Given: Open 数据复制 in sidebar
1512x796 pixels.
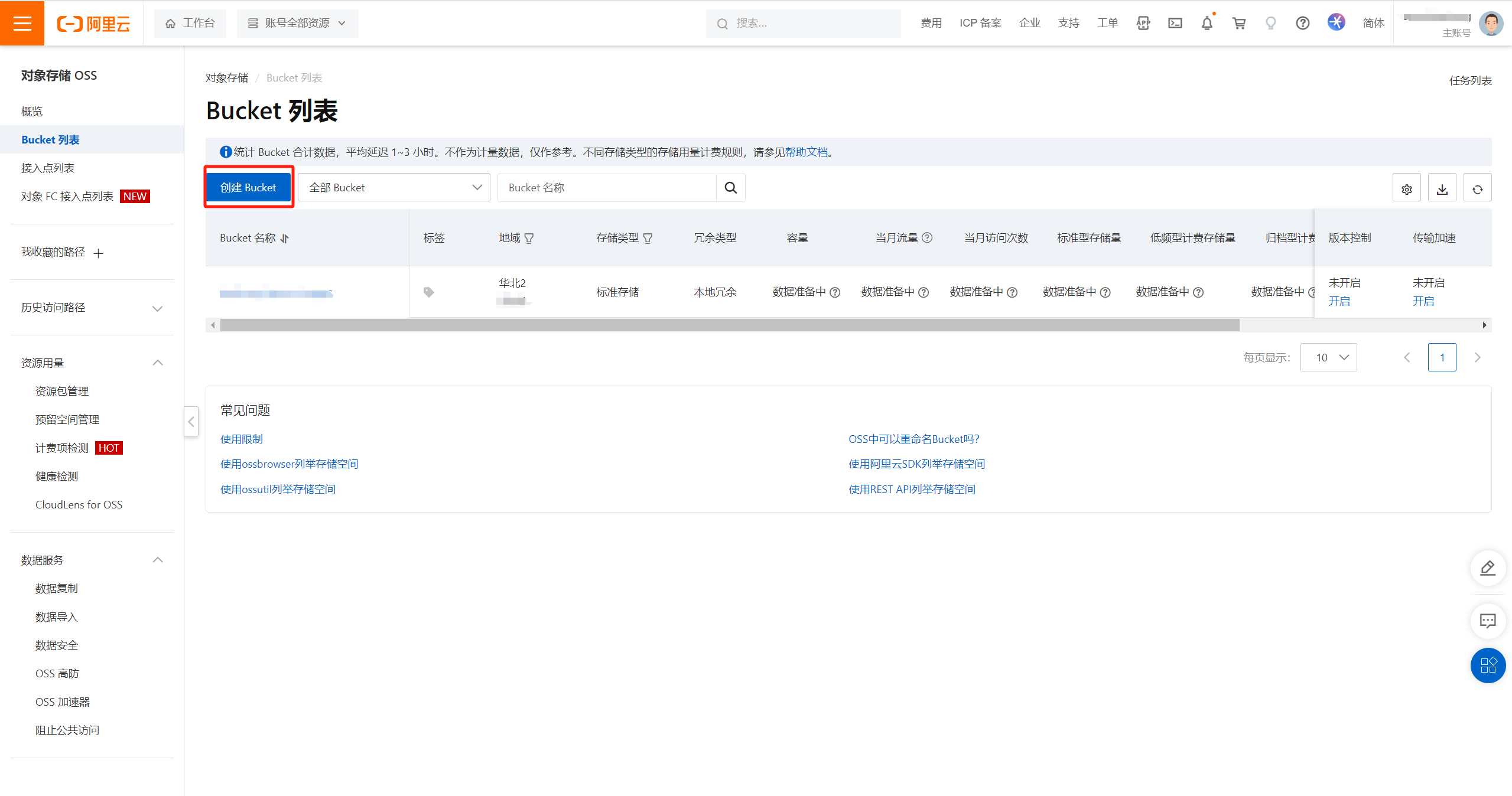Looking at the screenshot, I should tap(57, 589).
